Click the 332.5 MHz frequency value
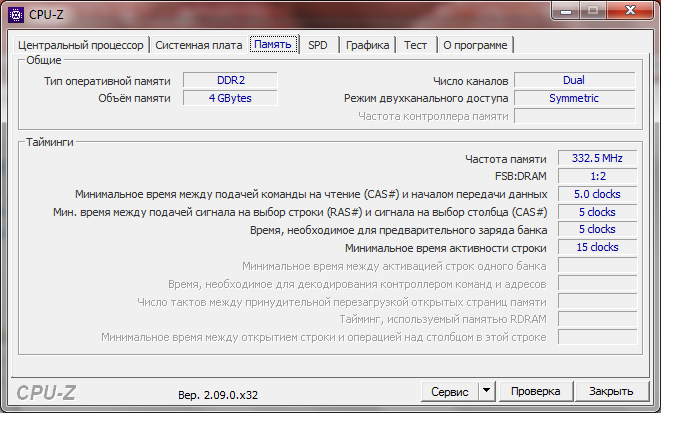 tap(597, 158)
